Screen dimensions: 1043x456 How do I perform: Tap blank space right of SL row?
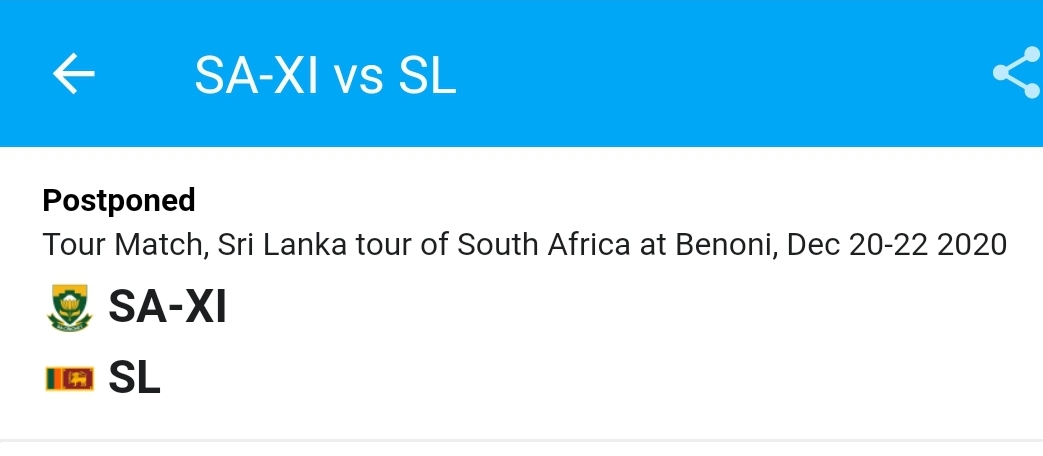pyautogui.click(x=599, y=378)
